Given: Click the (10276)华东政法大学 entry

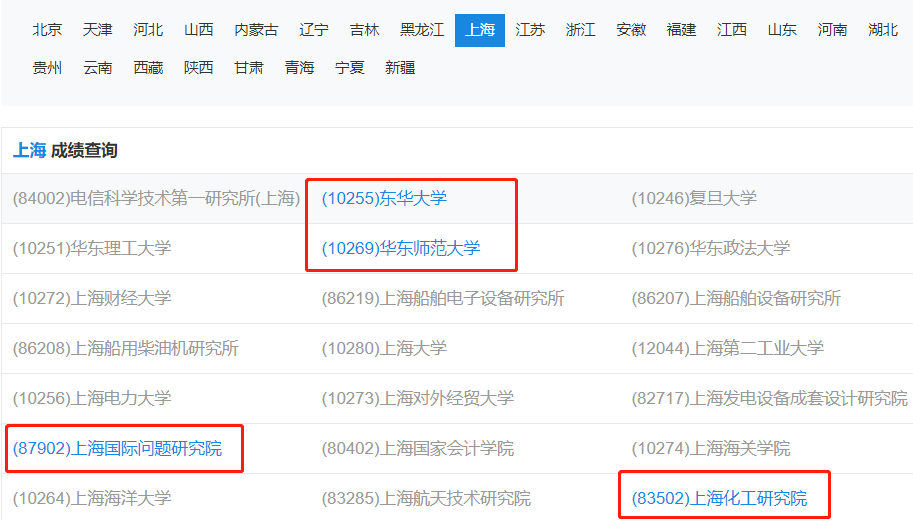Looking at the screenshot, I should (711, 249).
